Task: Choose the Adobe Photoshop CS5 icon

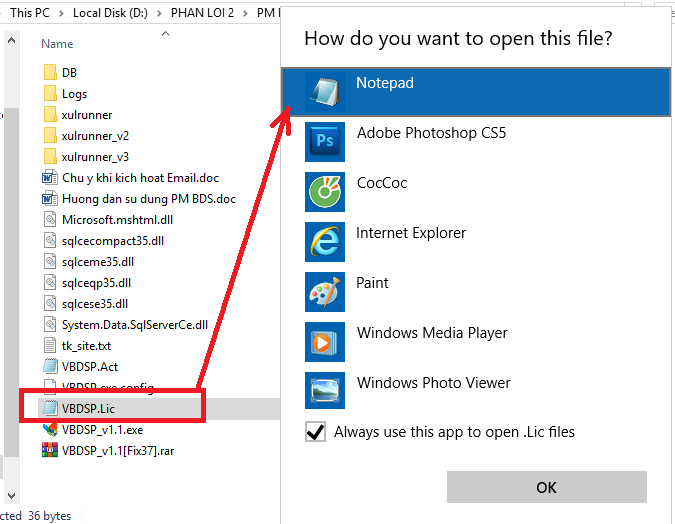Action: (x=325, y=142)
